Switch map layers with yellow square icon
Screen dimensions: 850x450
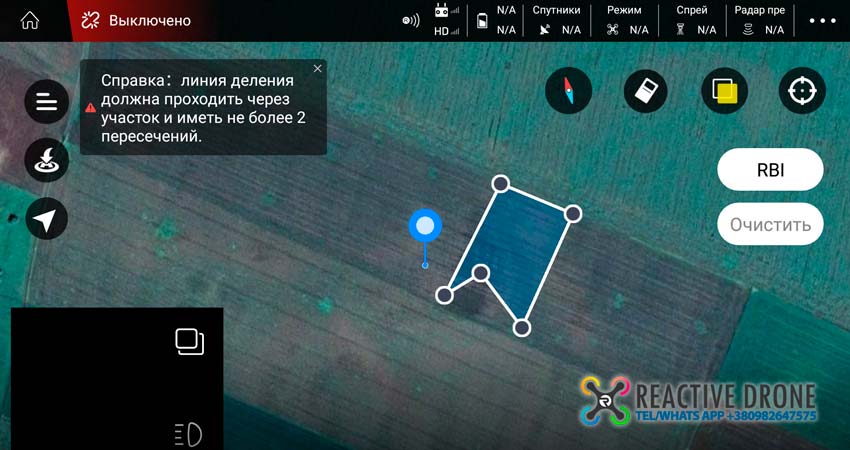pyautogui.click(x=724, y=91)
